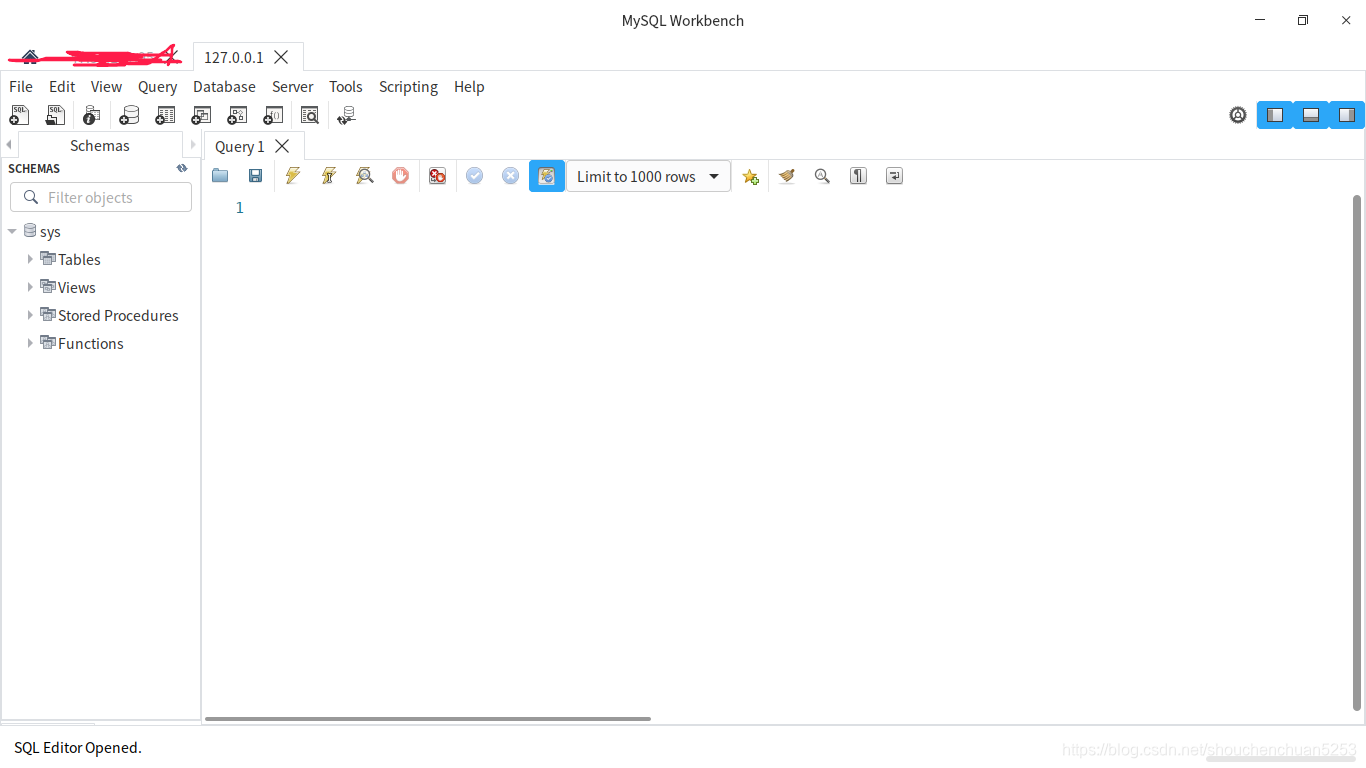Commit the transaction checkmark icon
This screenshot has height=768, width=1366.
pyautogui.click(x=474, y=176)
